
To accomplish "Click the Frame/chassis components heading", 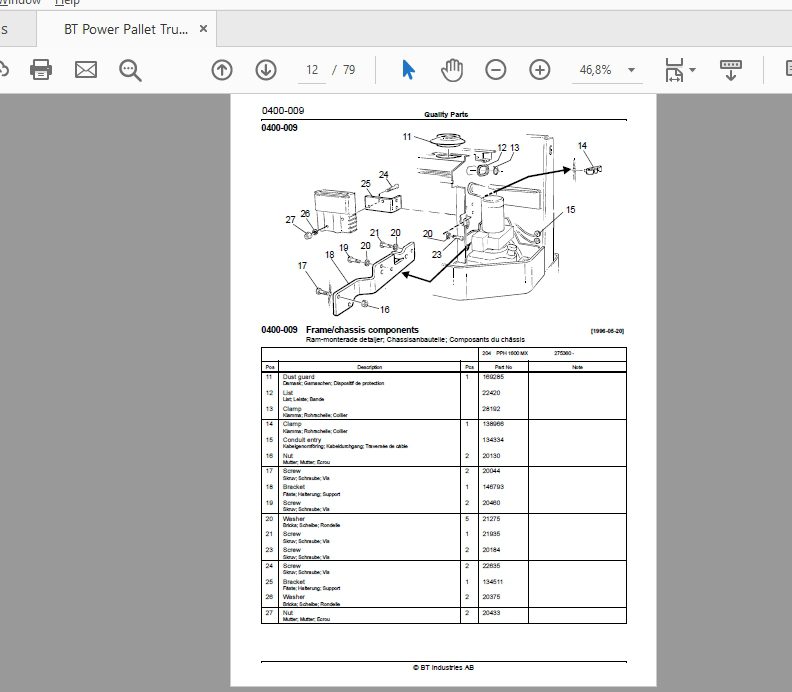I will [362, 330].
